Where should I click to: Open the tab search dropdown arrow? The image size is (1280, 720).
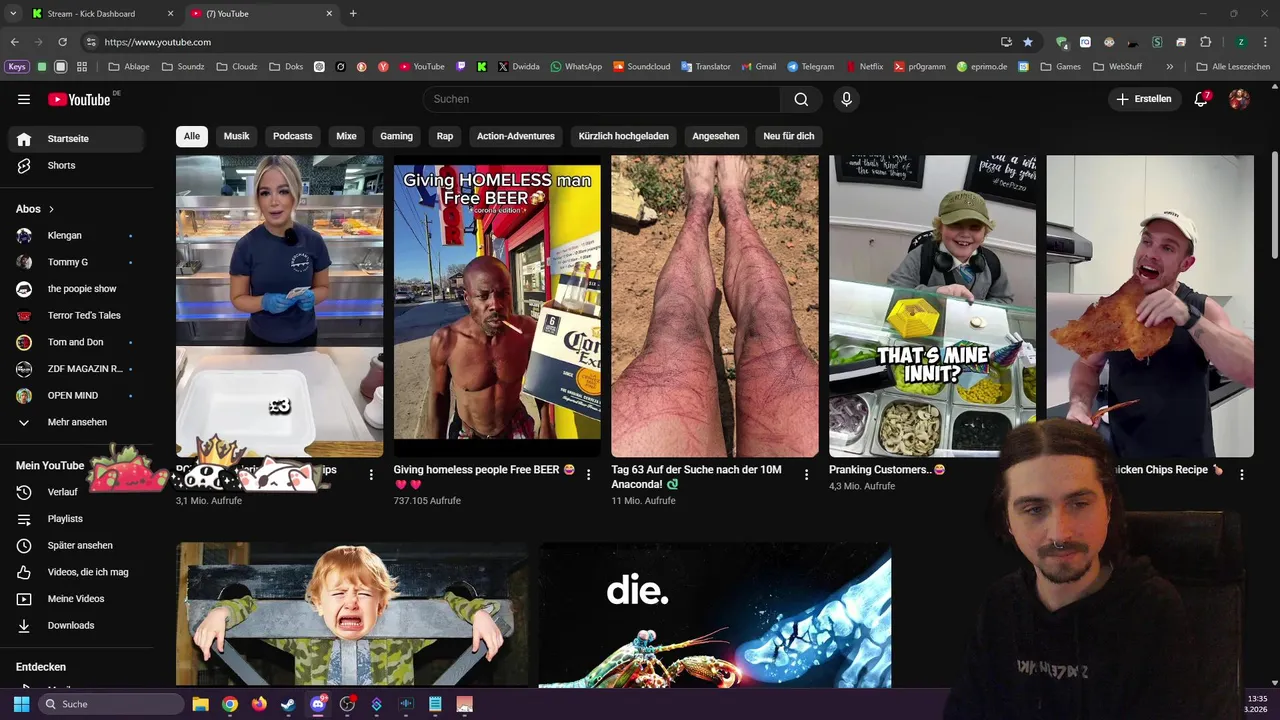tap(13, 14)
